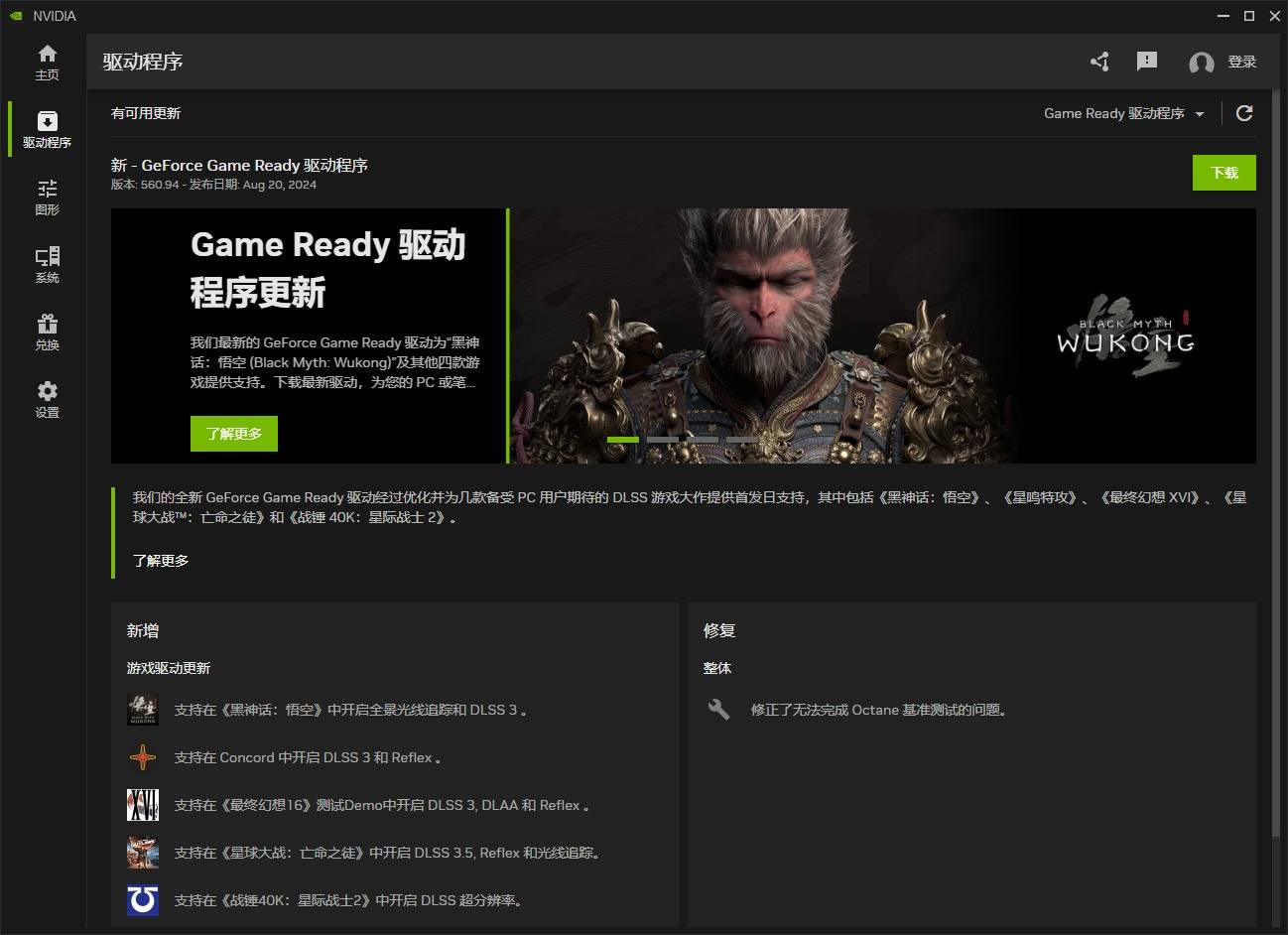Screen dimensions: 1288x935
Task: Select the second banner carousel indicator
Action: [x=663, y=439]
